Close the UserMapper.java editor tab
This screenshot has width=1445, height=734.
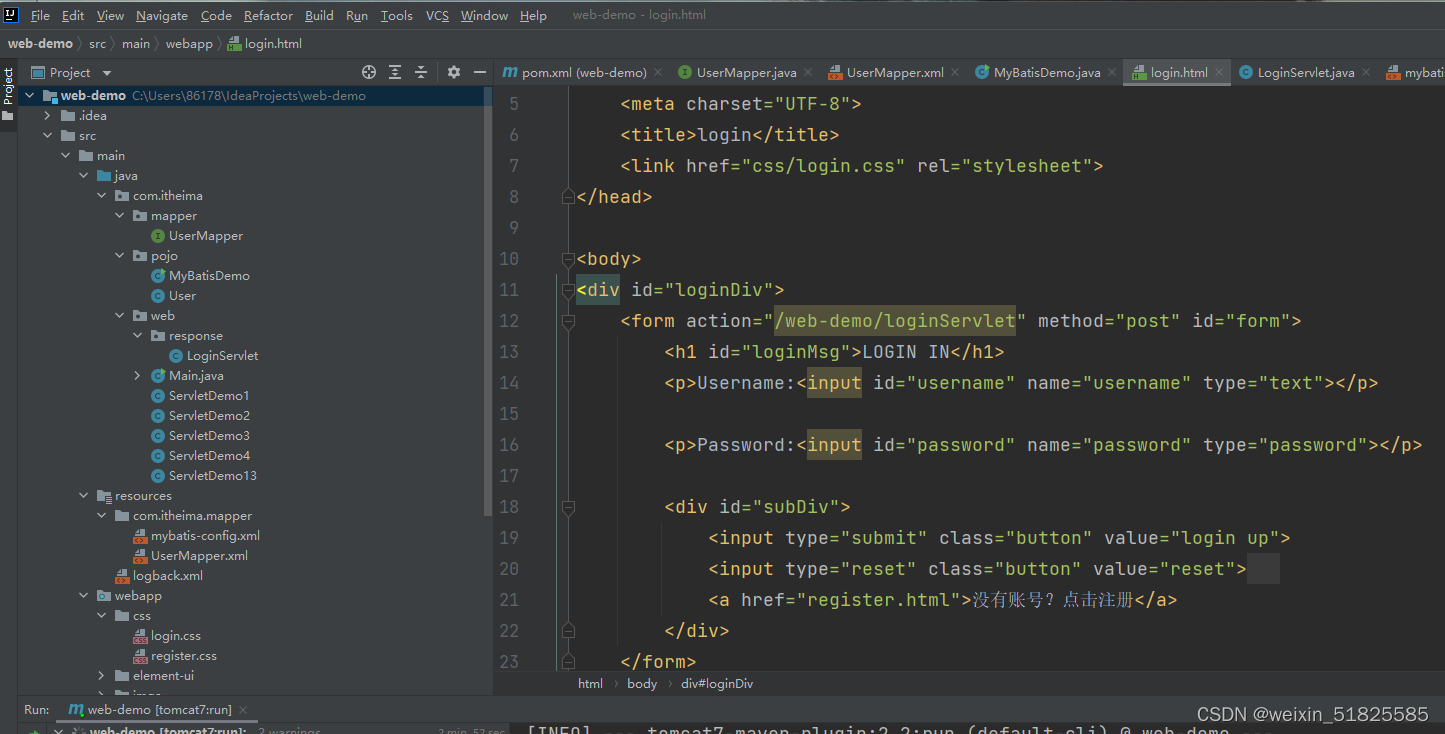coord(808,72)
